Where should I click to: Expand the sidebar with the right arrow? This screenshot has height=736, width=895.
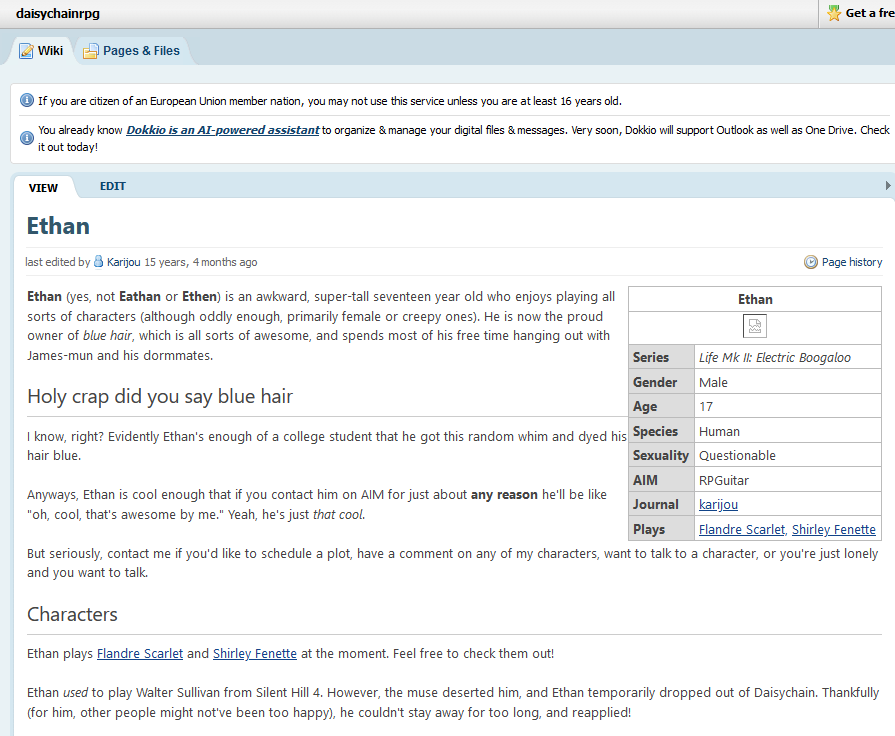click(x=888, y=186)
